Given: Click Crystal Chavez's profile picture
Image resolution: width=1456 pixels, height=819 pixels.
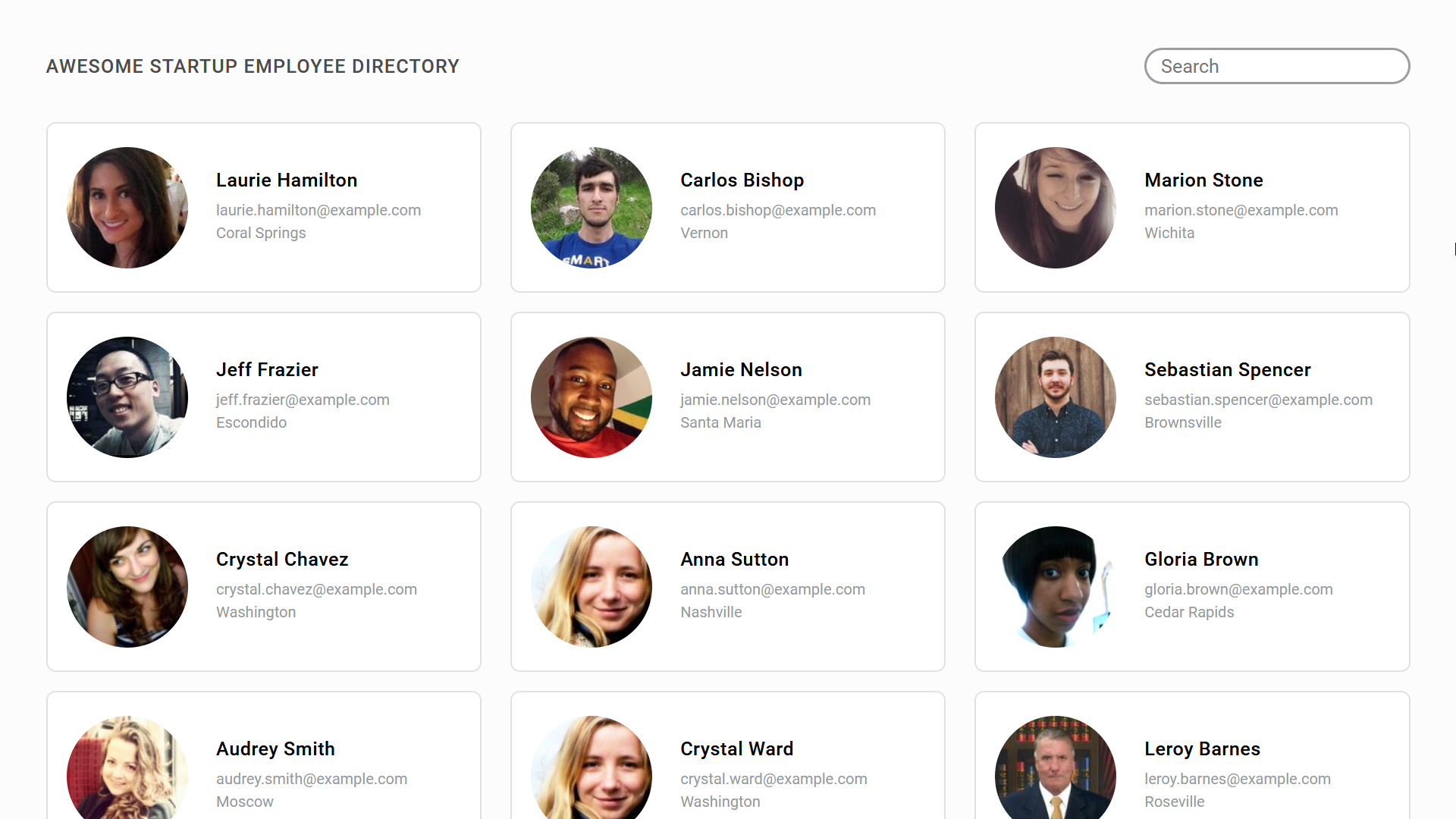Looking at the screenshot, I should click(x=127, y=587).
